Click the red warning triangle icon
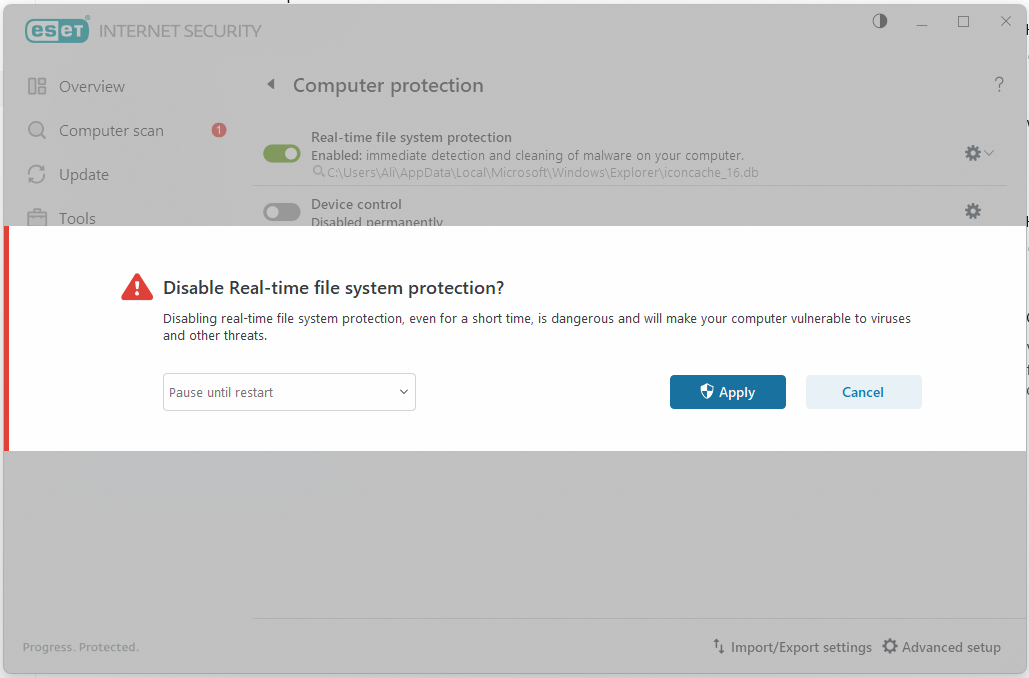The height and width of the screenshot is (678, 1029). (x=137, y=288)
